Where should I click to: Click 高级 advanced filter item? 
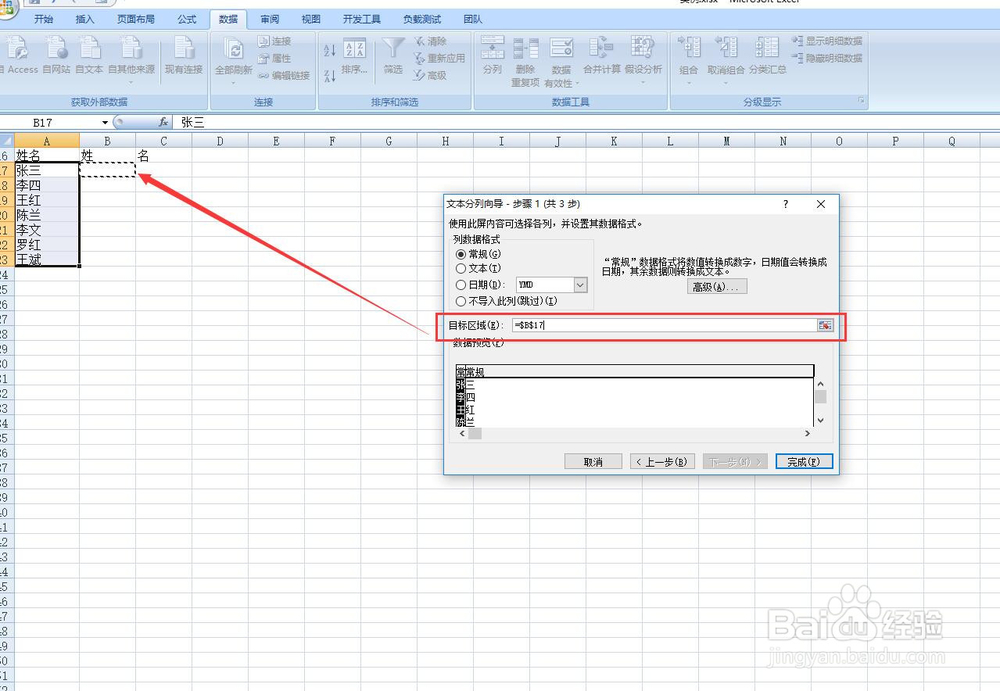coord(430,75)
